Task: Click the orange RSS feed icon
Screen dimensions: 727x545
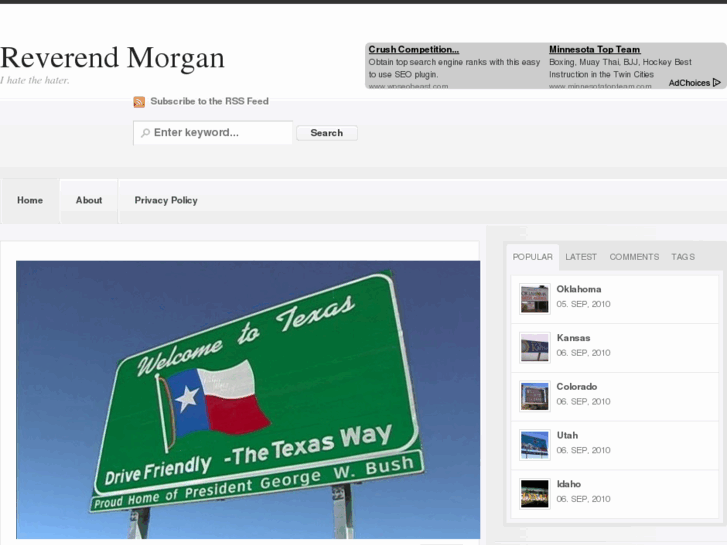Action: pos(139,102)
